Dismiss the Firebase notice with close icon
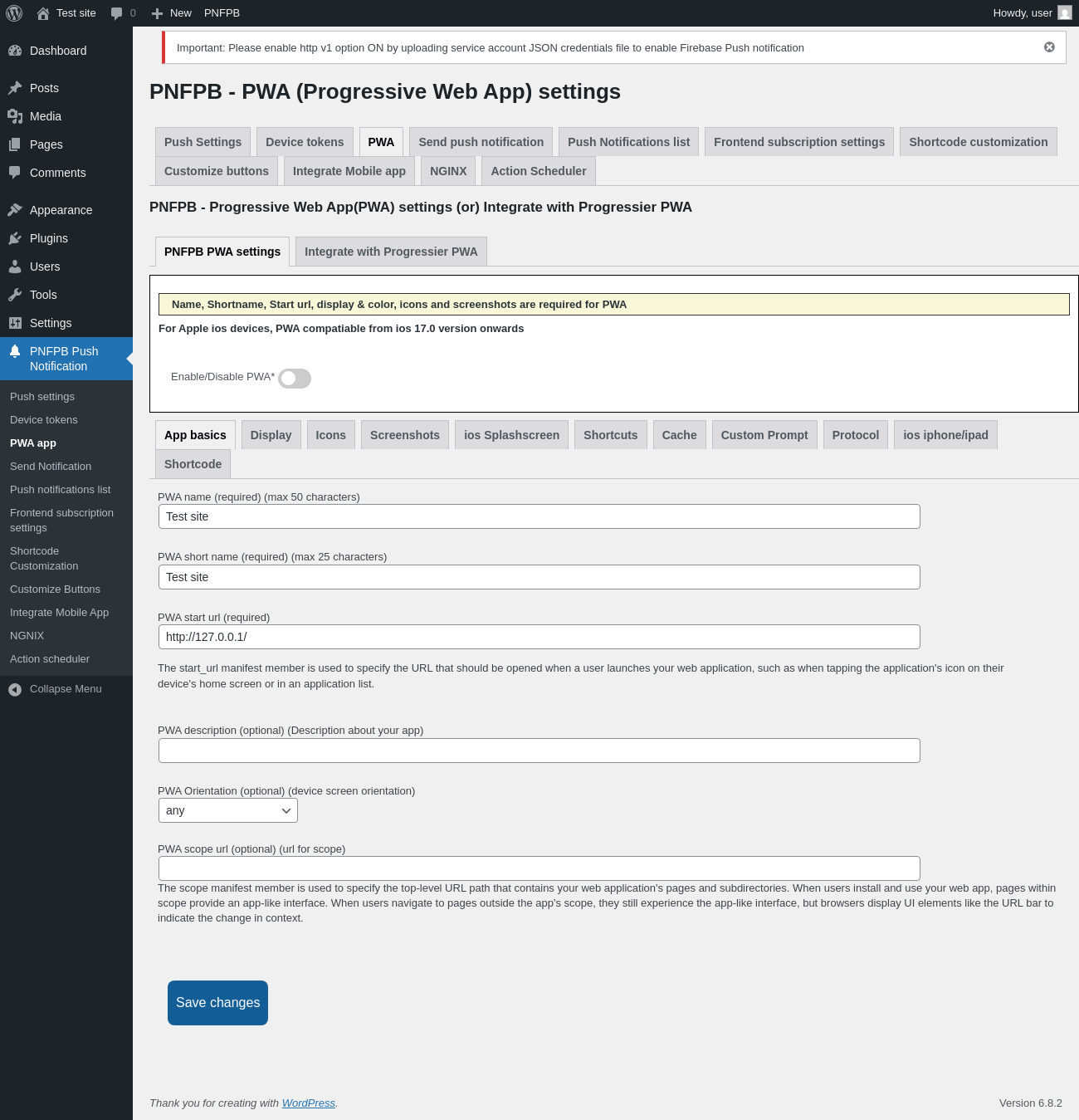1079x1120 pixels. tap(1049, 47)
